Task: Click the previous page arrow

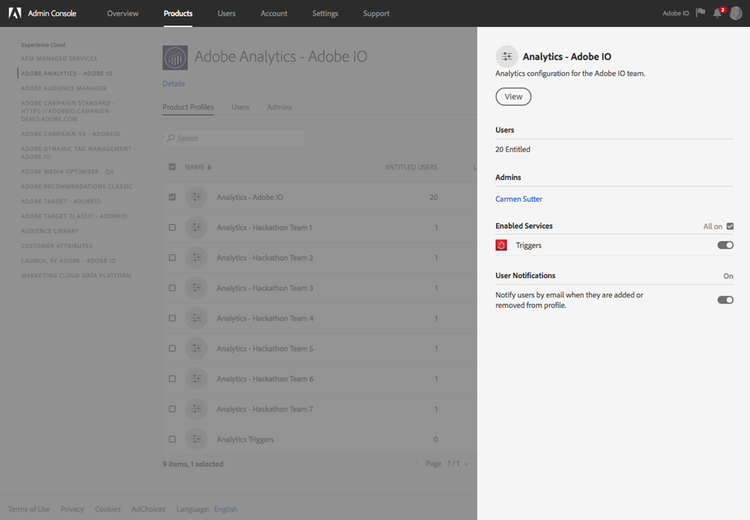Action: [417, 464]
